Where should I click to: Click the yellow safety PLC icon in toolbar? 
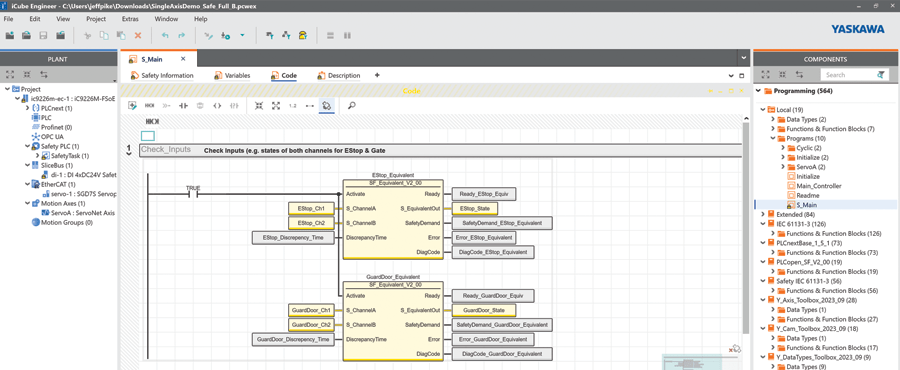coord(302,35)
